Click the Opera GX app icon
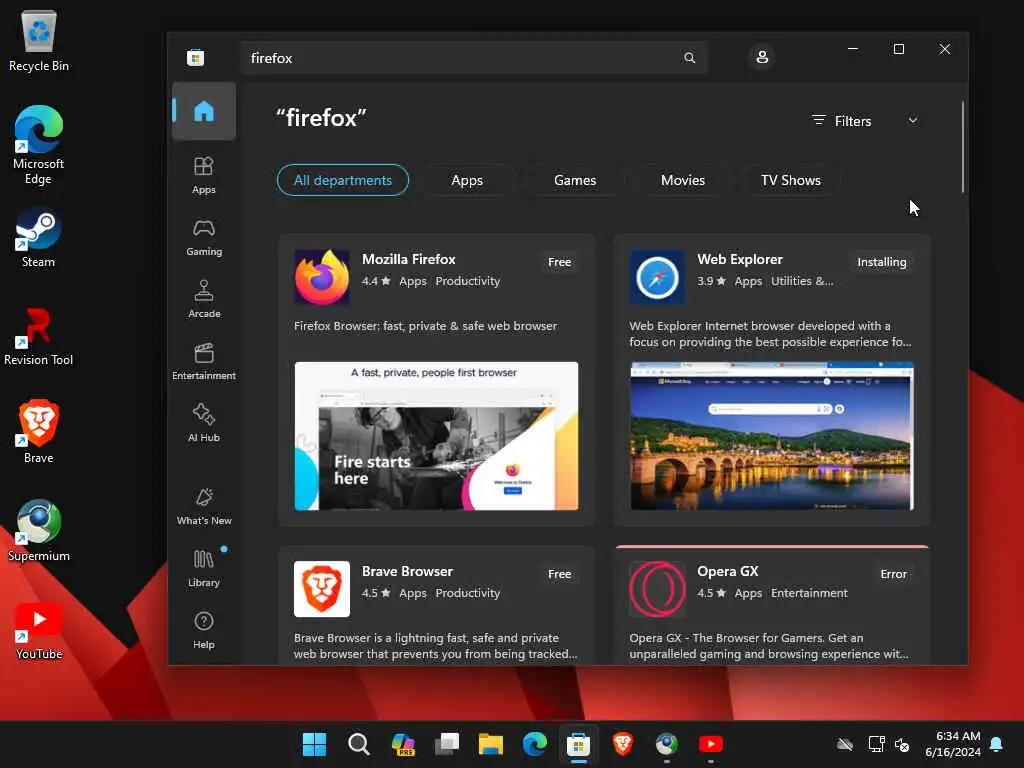1024x768 pixels. (657, 589)
